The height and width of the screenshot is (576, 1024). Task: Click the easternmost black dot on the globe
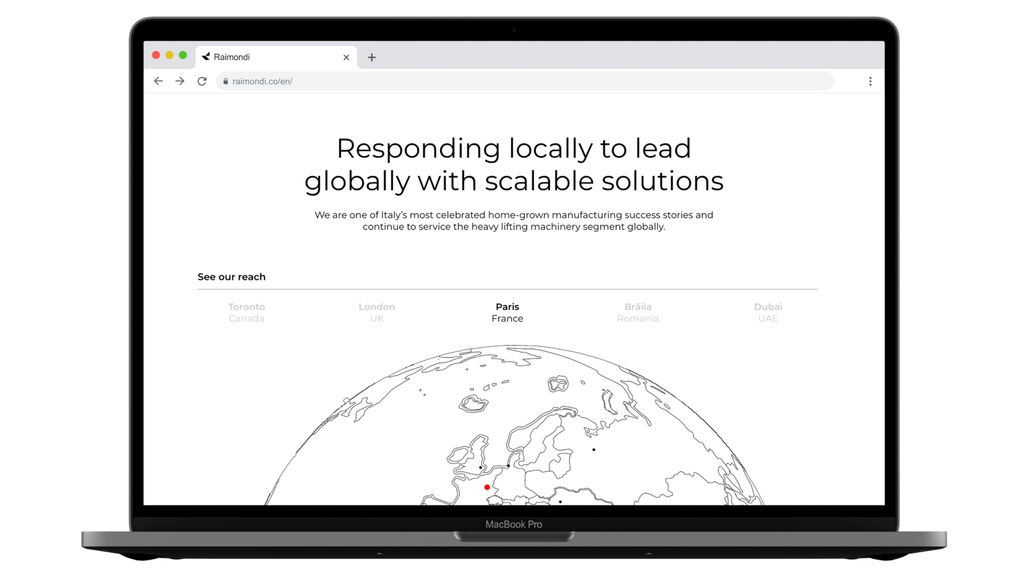tap(593, 449)
